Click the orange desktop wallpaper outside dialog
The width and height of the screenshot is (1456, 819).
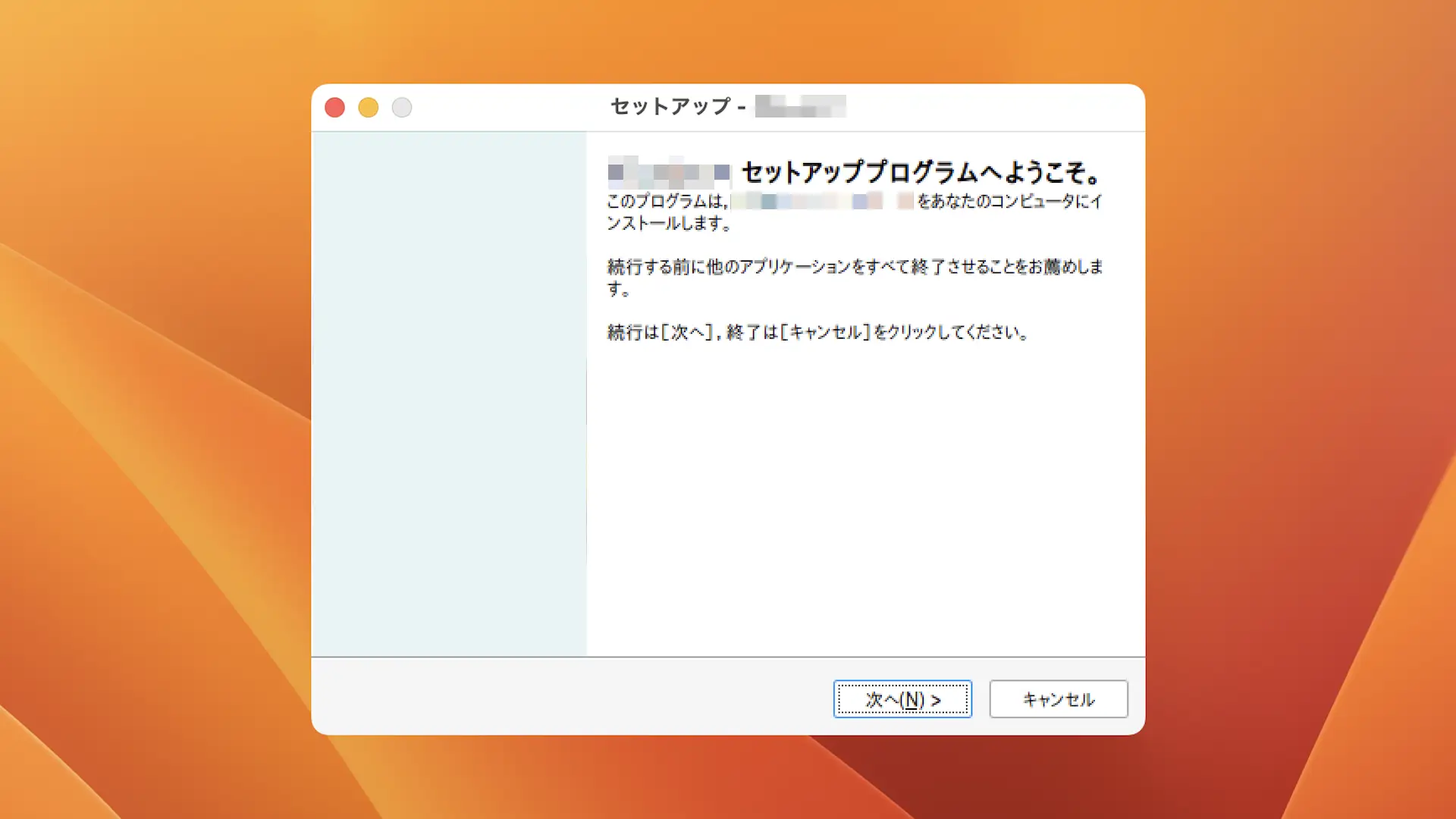pos(152,409)
